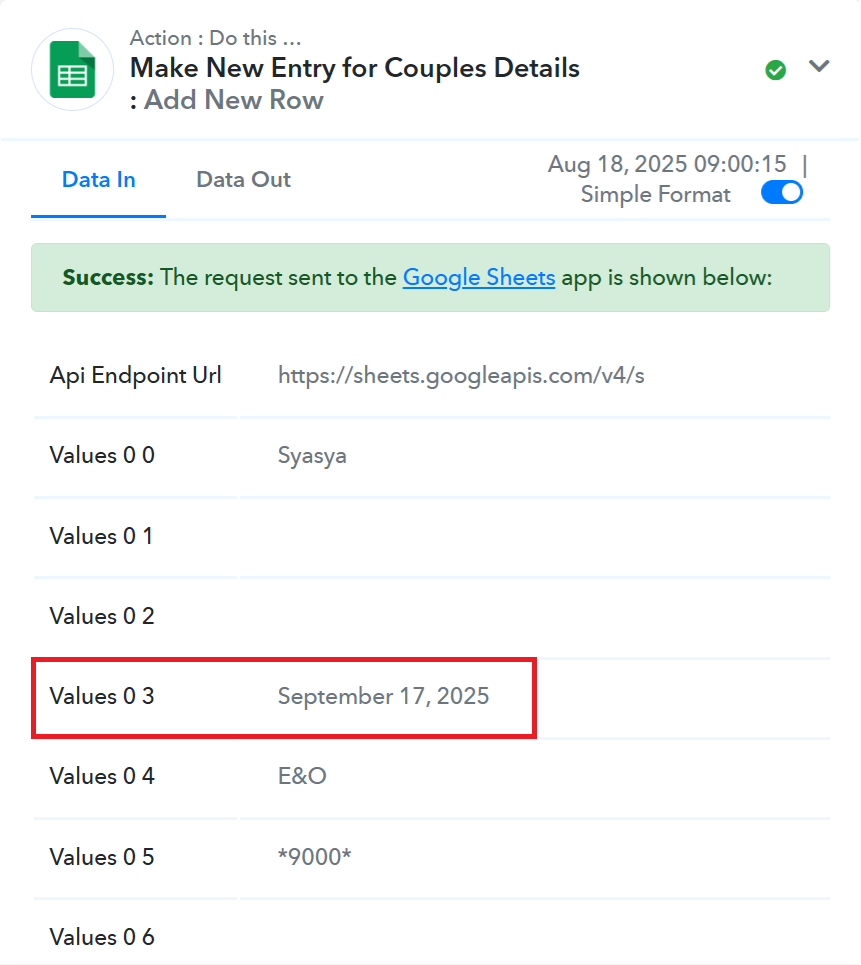
Task: Click the *9000* value in Values 0 5
Action: [314, 856]
